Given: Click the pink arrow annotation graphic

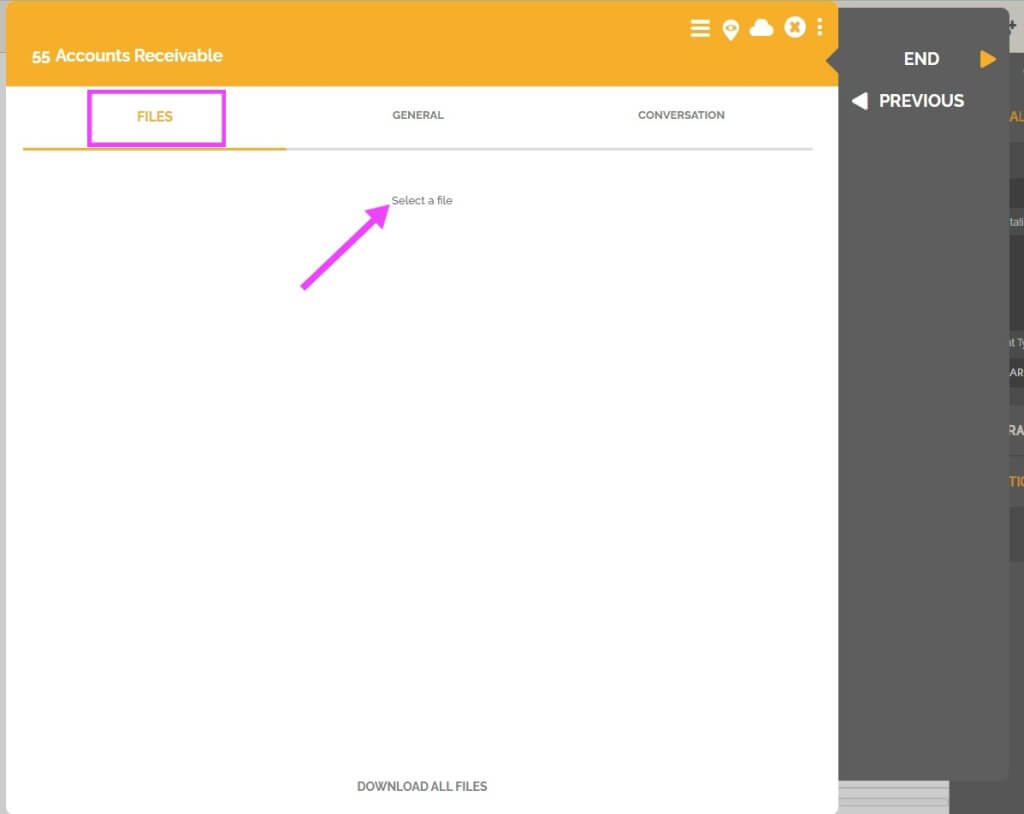Looking at the screenshot, I should (x=345, y=245).
